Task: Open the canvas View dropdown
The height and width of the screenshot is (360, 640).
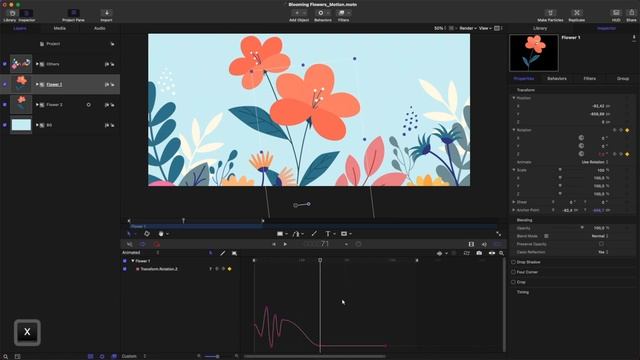Action: [485, 28]
